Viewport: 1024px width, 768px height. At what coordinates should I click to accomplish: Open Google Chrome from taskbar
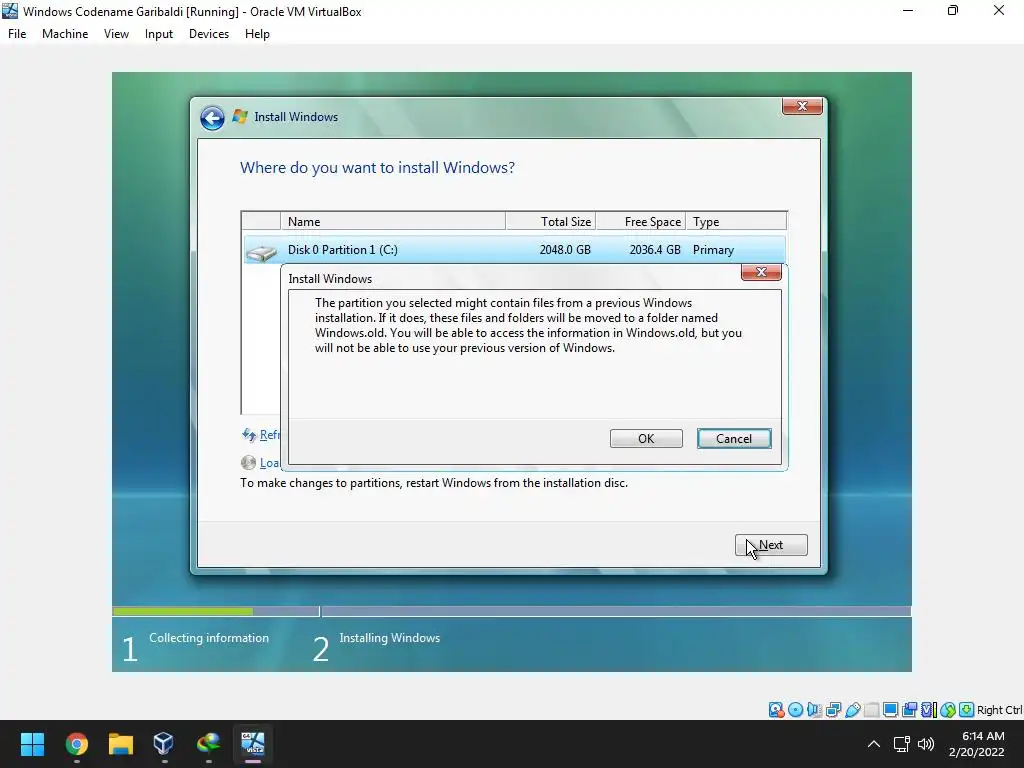(76, 744)
